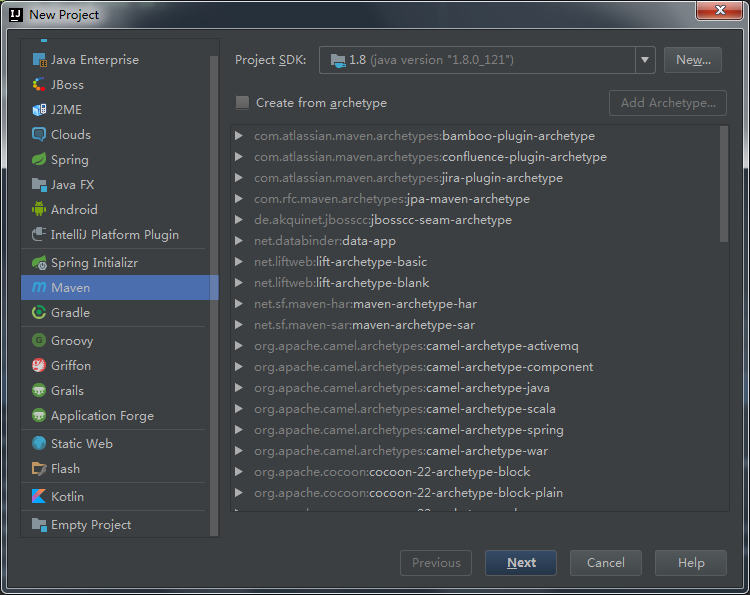The image size is (750, 595).
Task: Click the Java FX folder icon
Action: click(x=39, y=184)
